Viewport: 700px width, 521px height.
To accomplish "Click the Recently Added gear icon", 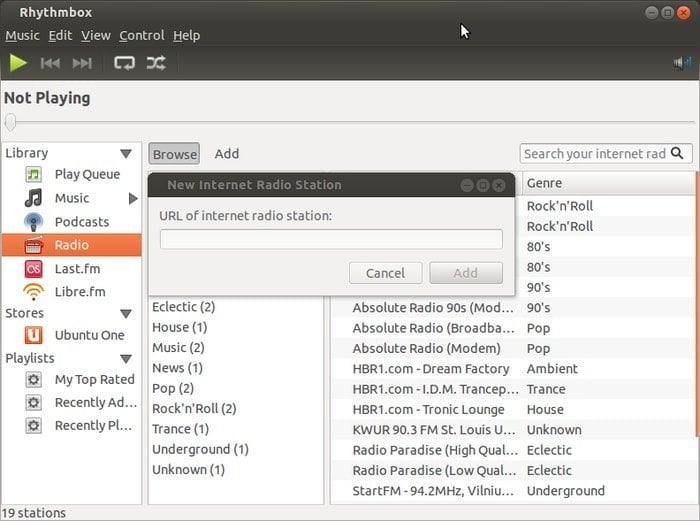I will (33, 403).
